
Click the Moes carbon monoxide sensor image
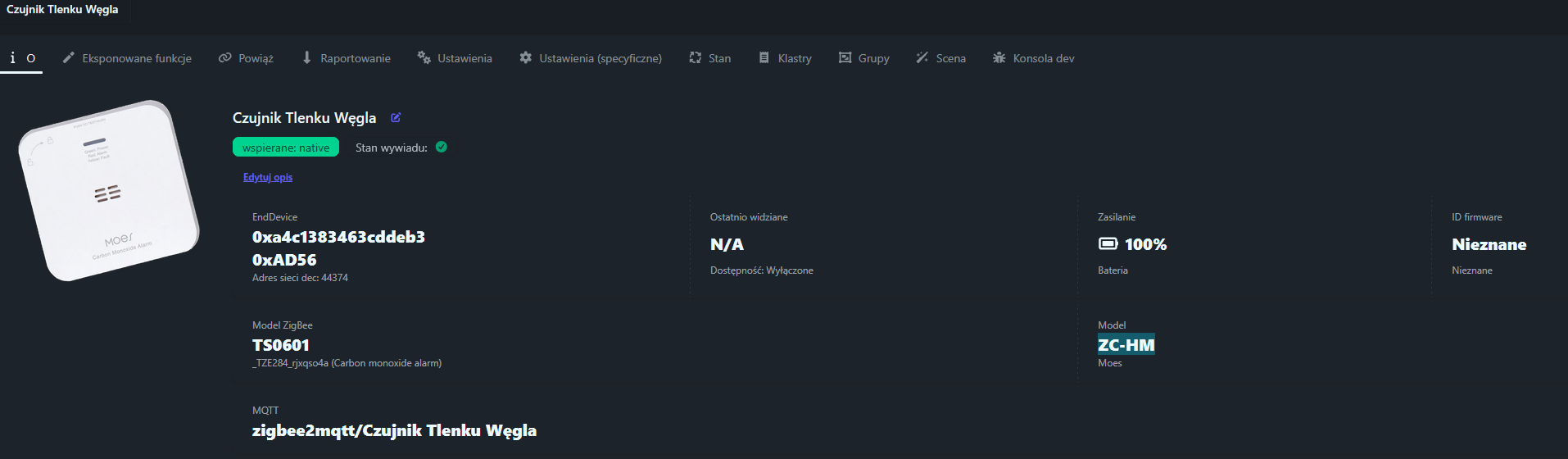109,191
